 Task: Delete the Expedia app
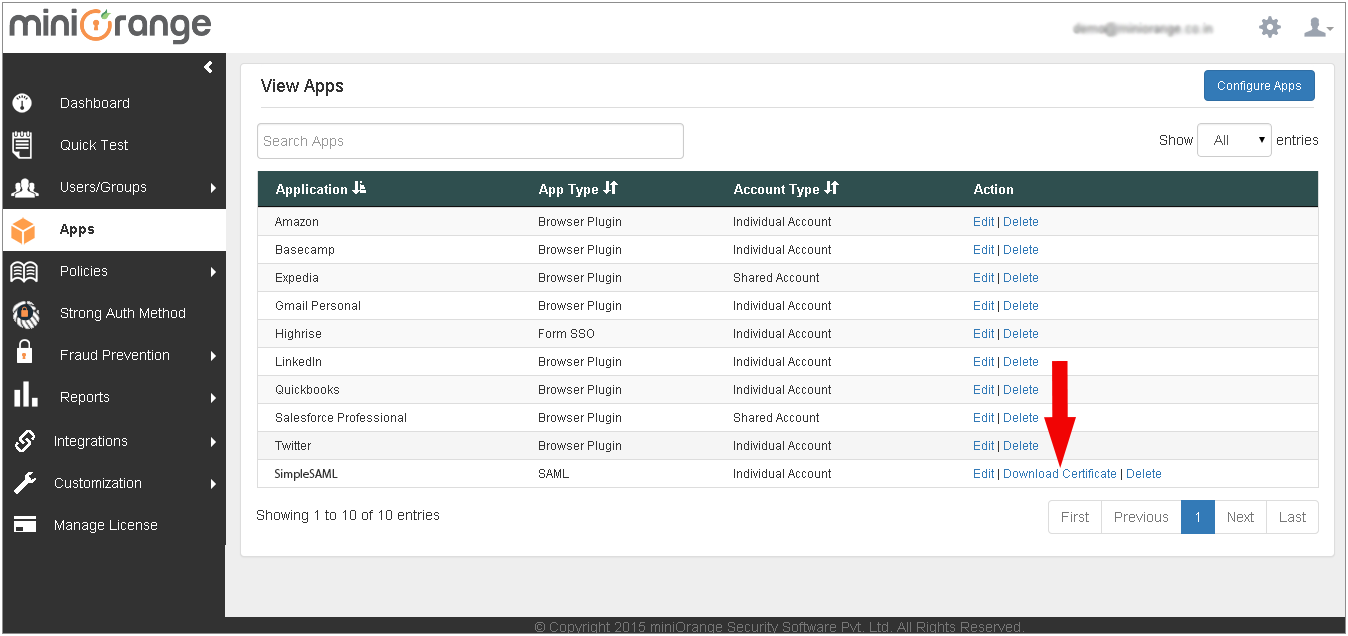[x=1021, y=278]
